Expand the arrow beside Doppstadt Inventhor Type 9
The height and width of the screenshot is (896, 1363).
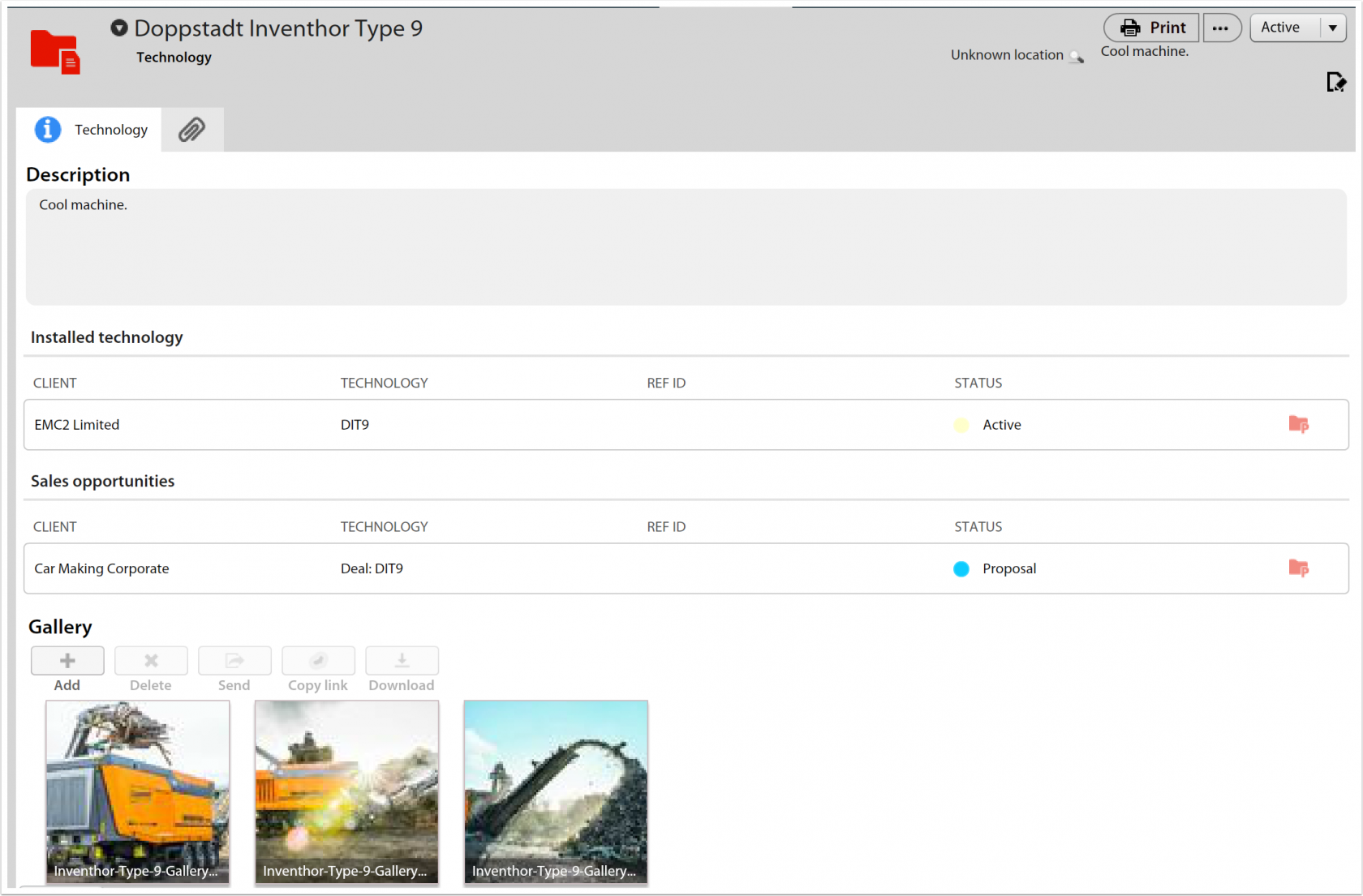coord(119,28)
